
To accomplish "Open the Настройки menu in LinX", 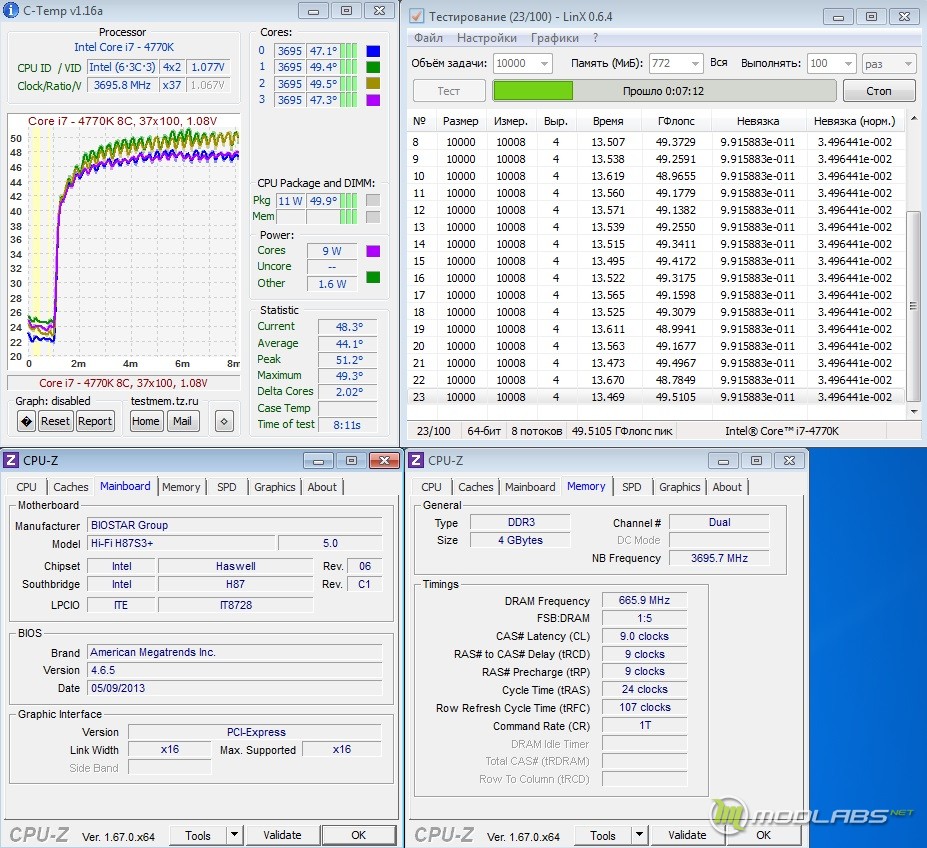I will [487, 38].
